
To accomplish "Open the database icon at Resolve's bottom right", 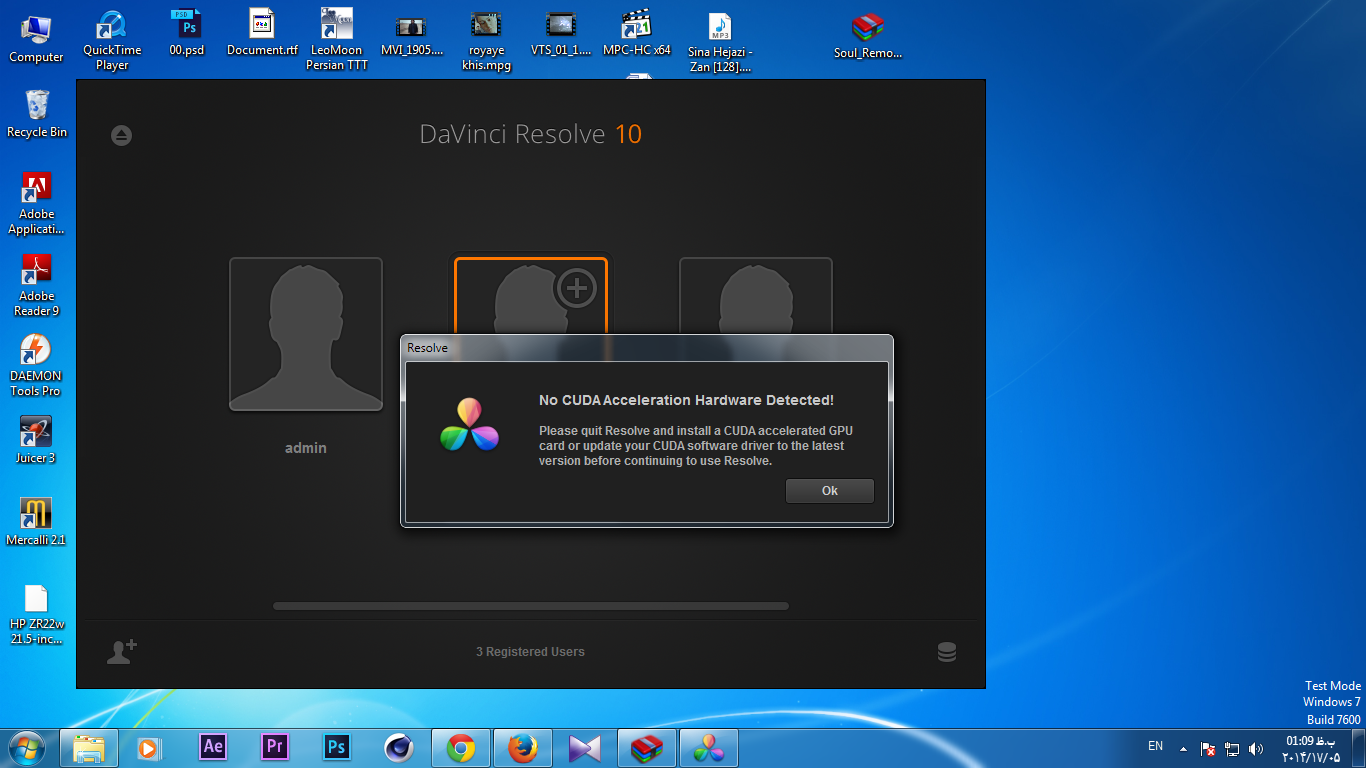I will (x=946, y=652).
